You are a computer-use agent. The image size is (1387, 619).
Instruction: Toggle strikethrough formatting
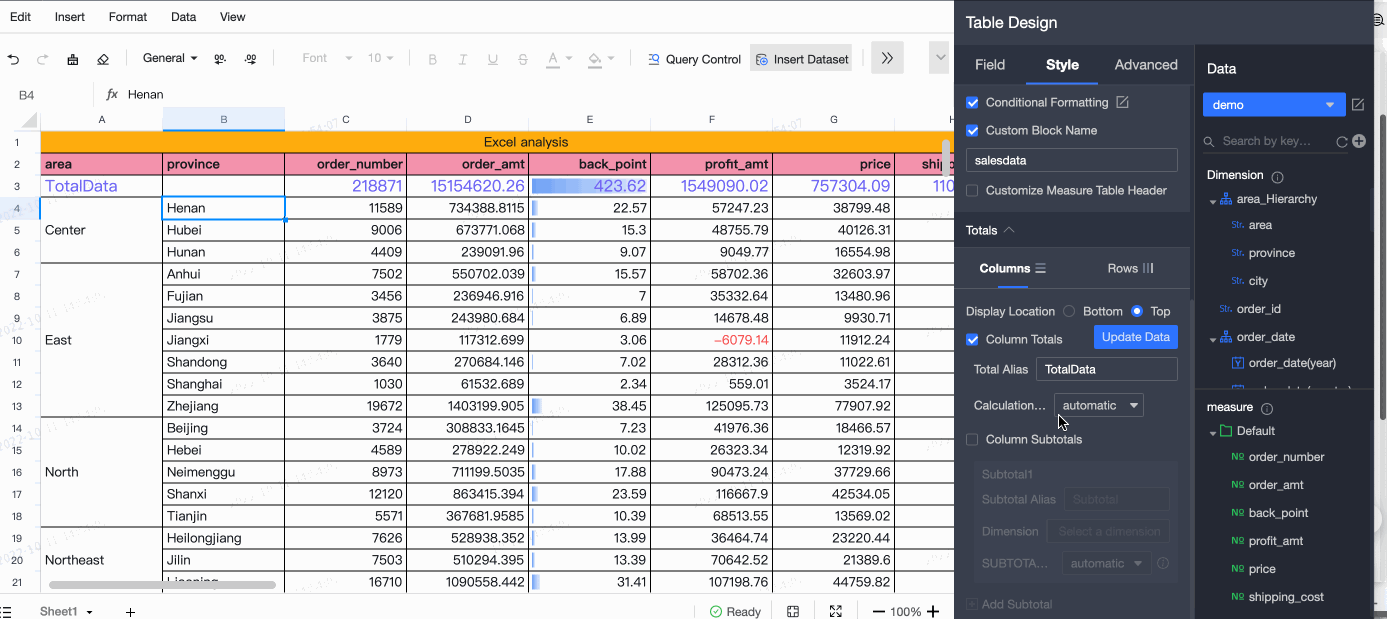523,59
